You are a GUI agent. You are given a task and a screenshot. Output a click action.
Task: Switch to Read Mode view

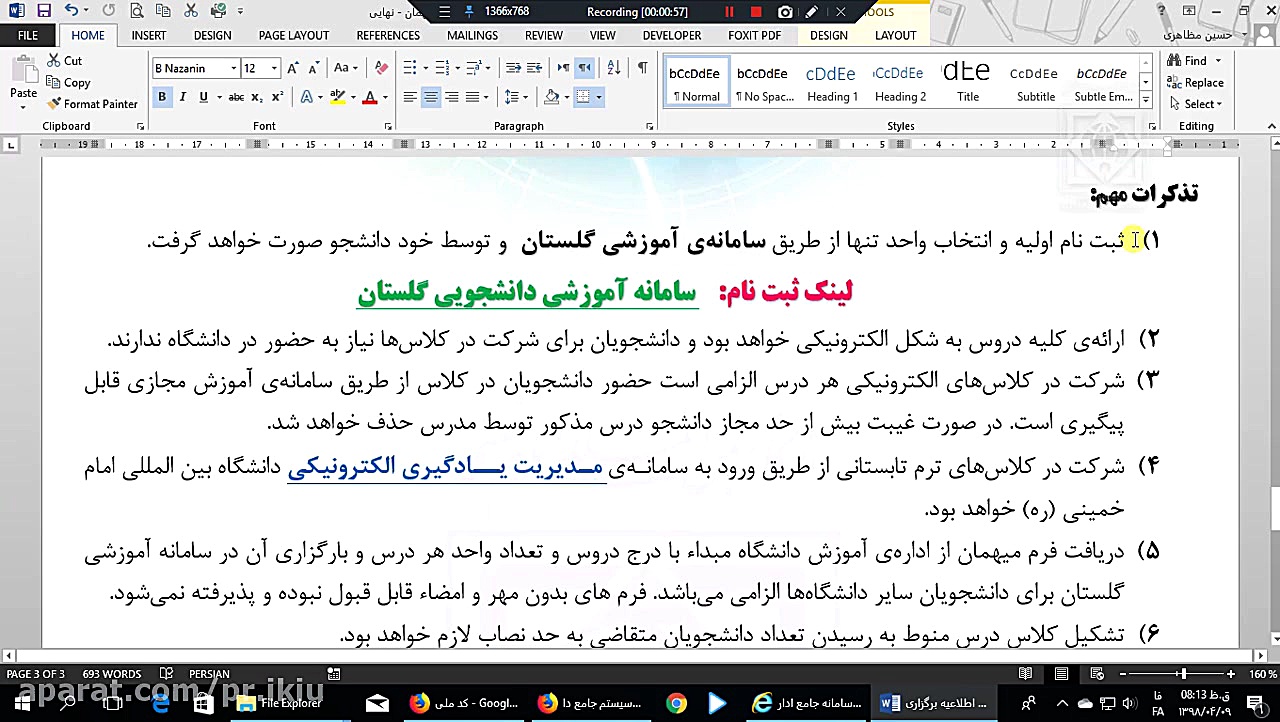click(1025, 674)
